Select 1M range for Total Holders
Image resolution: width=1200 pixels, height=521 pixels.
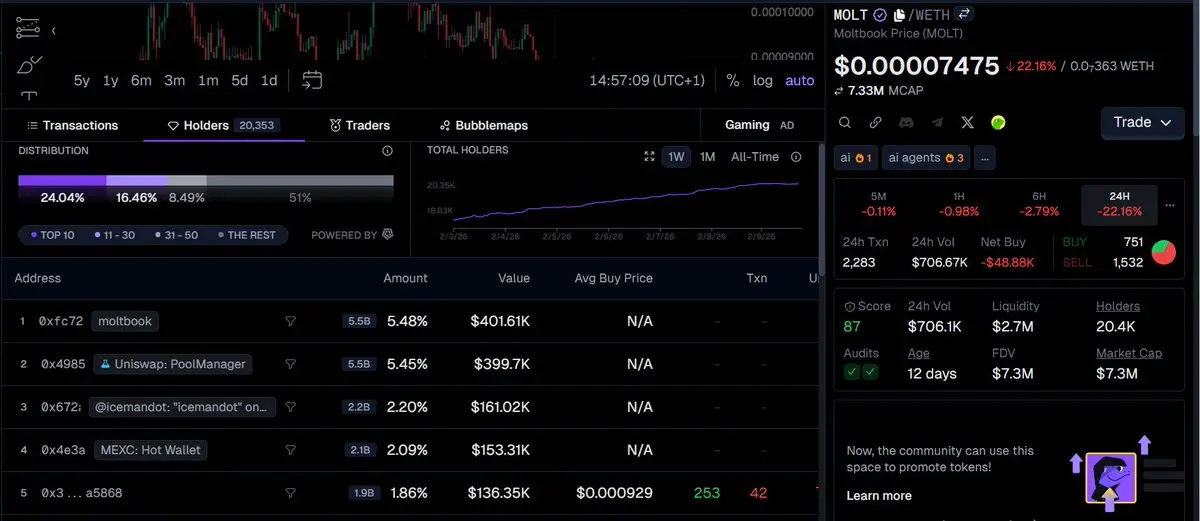707,157
